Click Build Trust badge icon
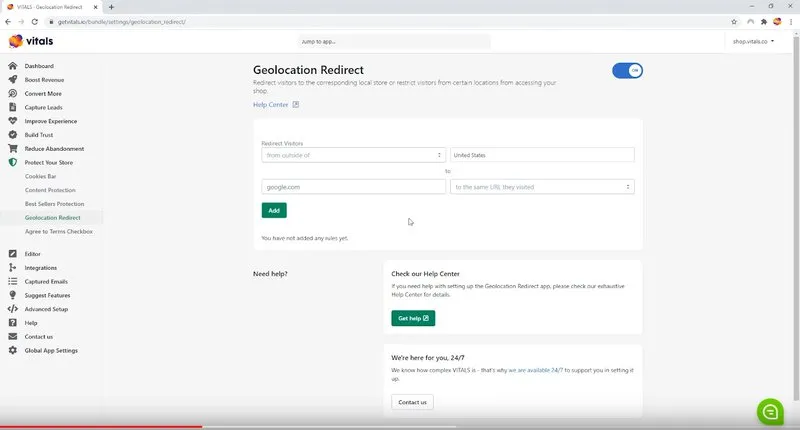 [x=13, y=135]
